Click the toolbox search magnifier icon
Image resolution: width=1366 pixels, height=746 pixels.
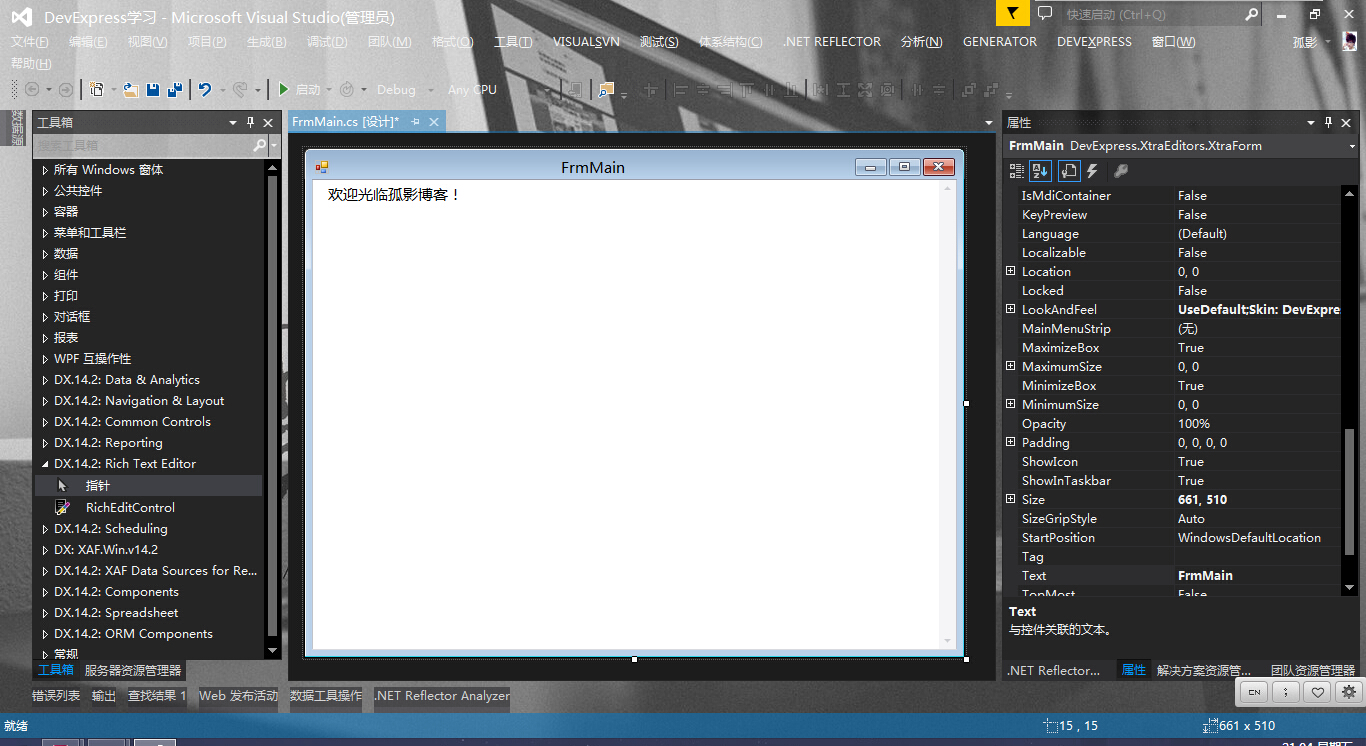coord(259,145)
